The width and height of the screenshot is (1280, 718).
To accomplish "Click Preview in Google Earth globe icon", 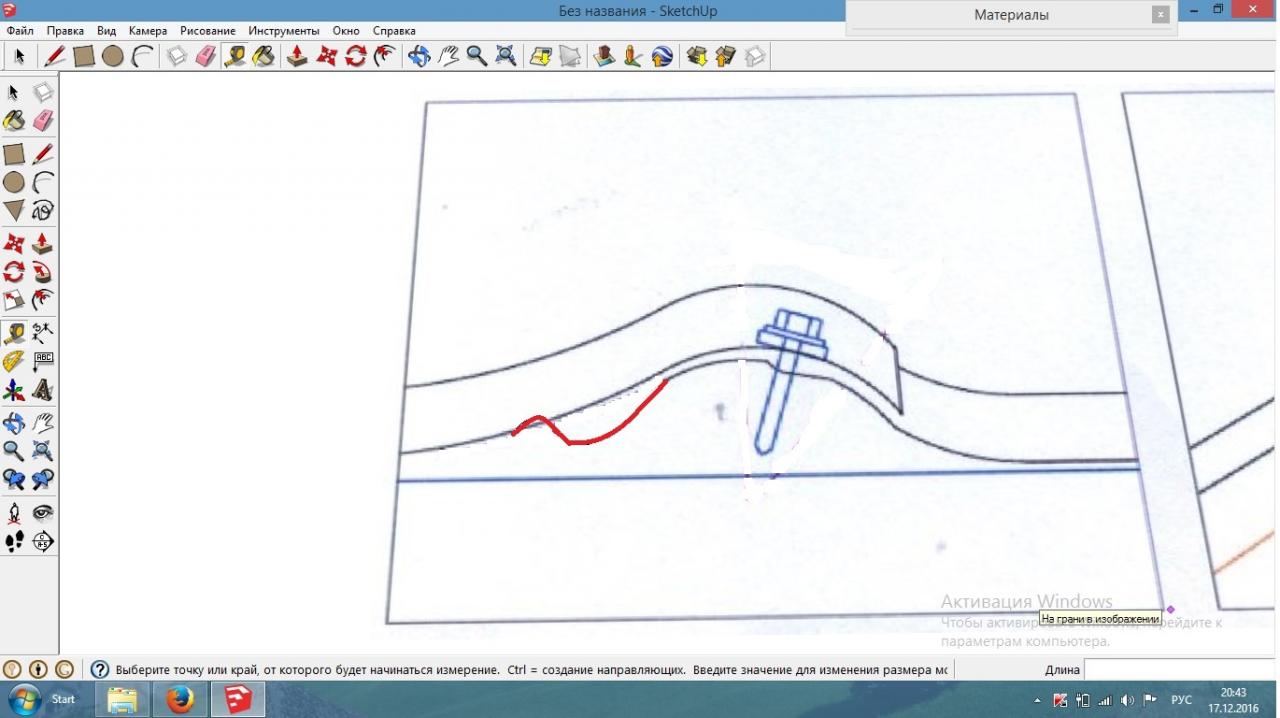I will pyautogui.click(x=662, y=57).
